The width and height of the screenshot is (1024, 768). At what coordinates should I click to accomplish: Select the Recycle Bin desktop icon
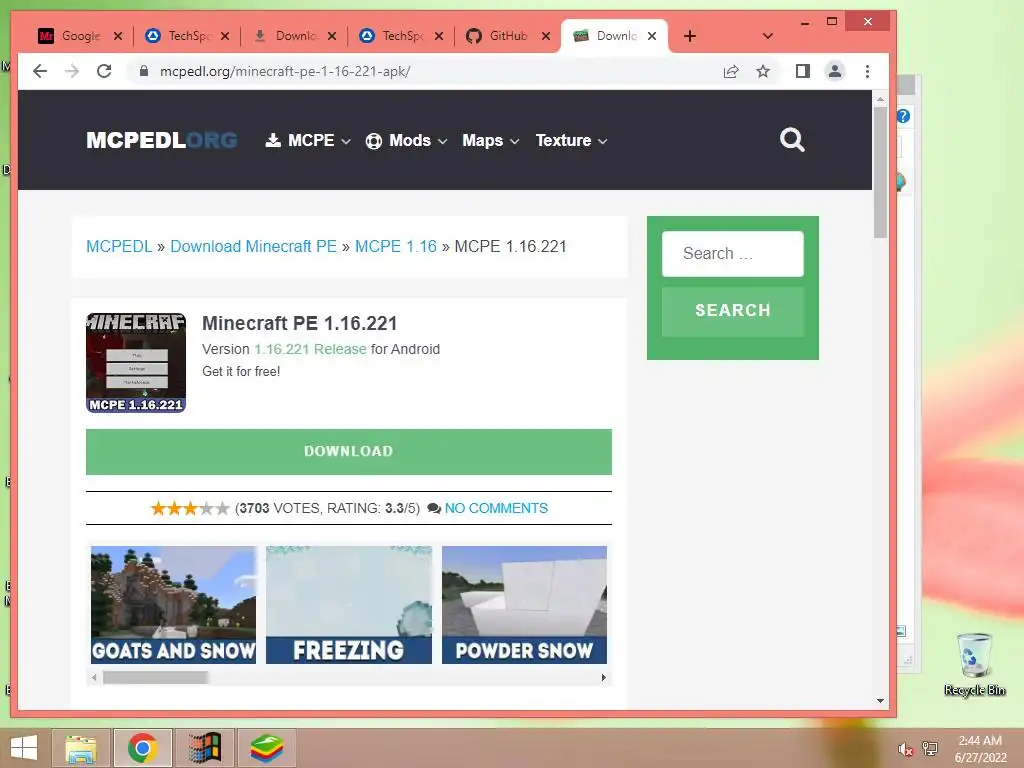click(974, 665)
